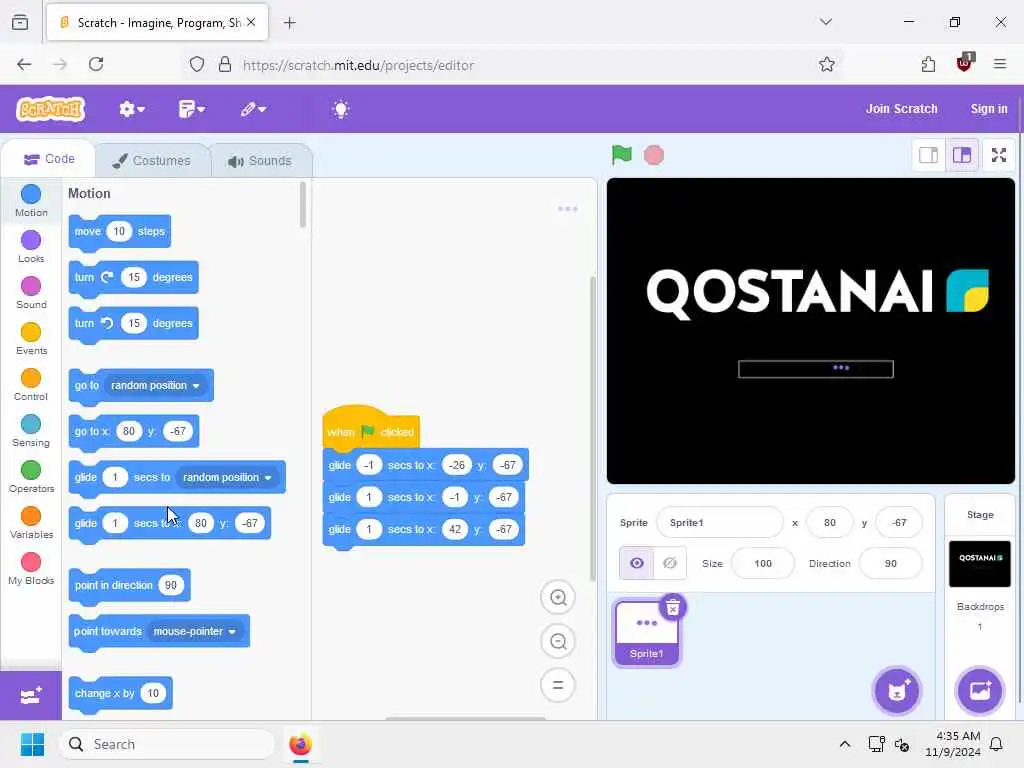Reload the browser page

point(96,64)
